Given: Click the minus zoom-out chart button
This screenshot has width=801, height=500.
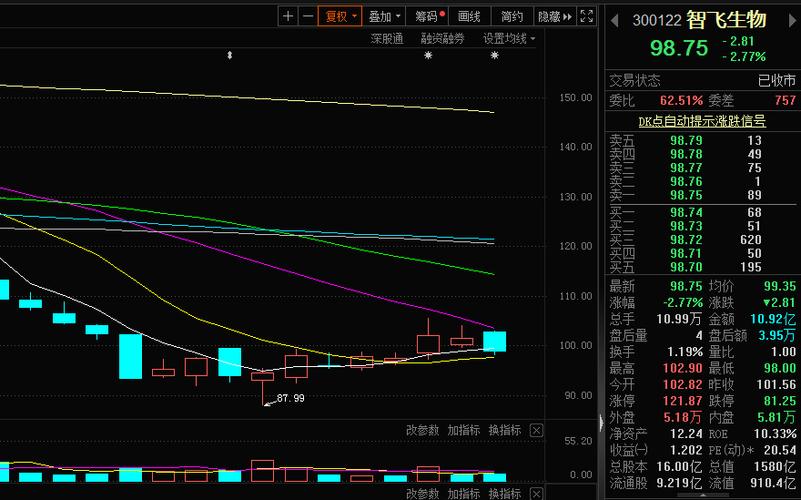Looking at the screenshot, I should pyautogui.click(x=308, y=16).
